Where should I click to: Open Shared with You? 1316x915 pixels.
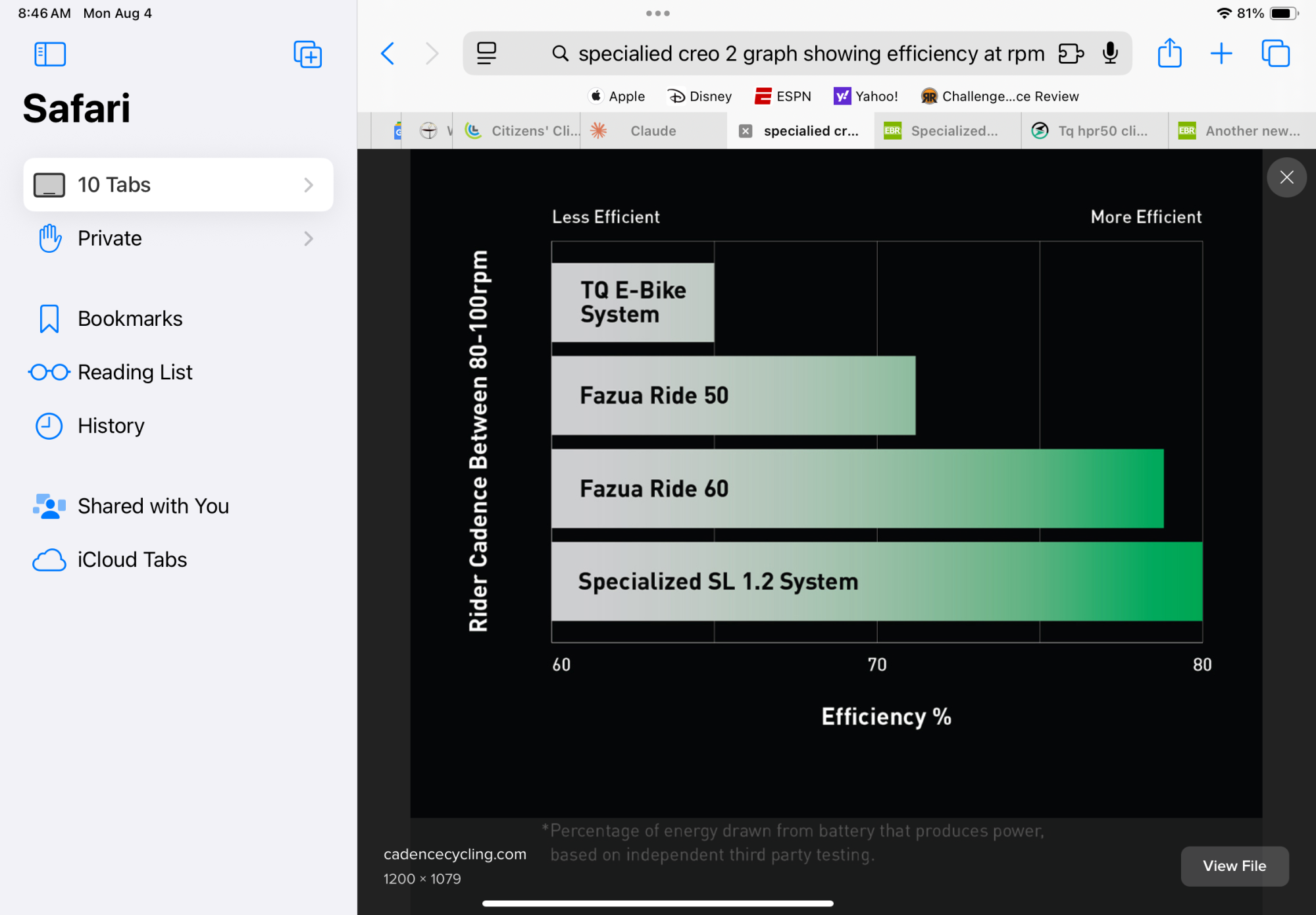pos(178,506)
